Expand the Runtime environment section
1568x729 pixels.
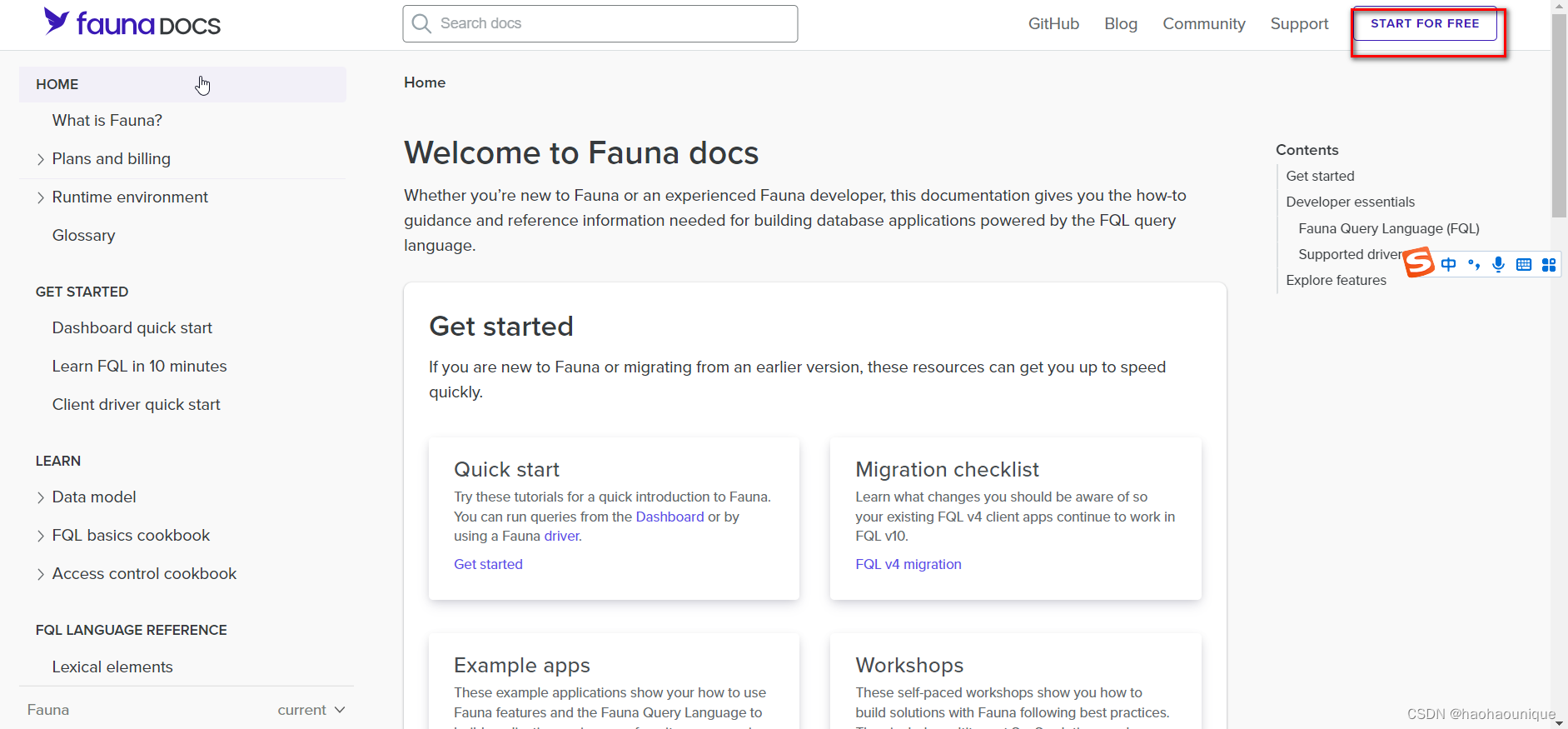tap(41, 197)
